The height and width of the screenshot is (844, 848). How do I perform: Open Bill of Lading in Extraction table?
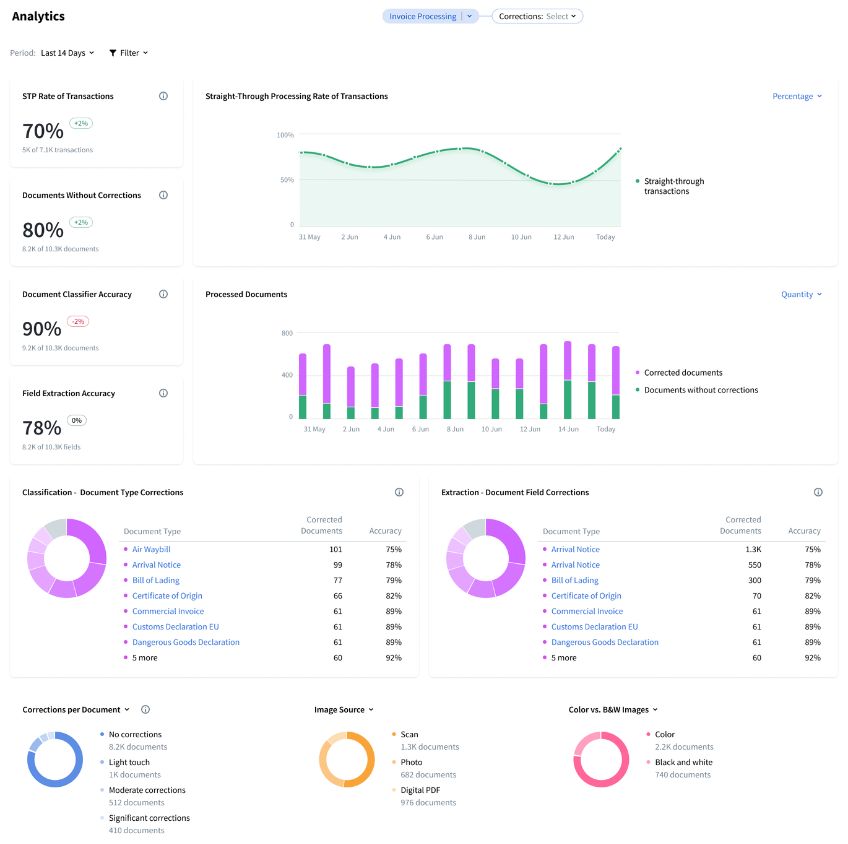pyautogui.click(x=575, y=580)
